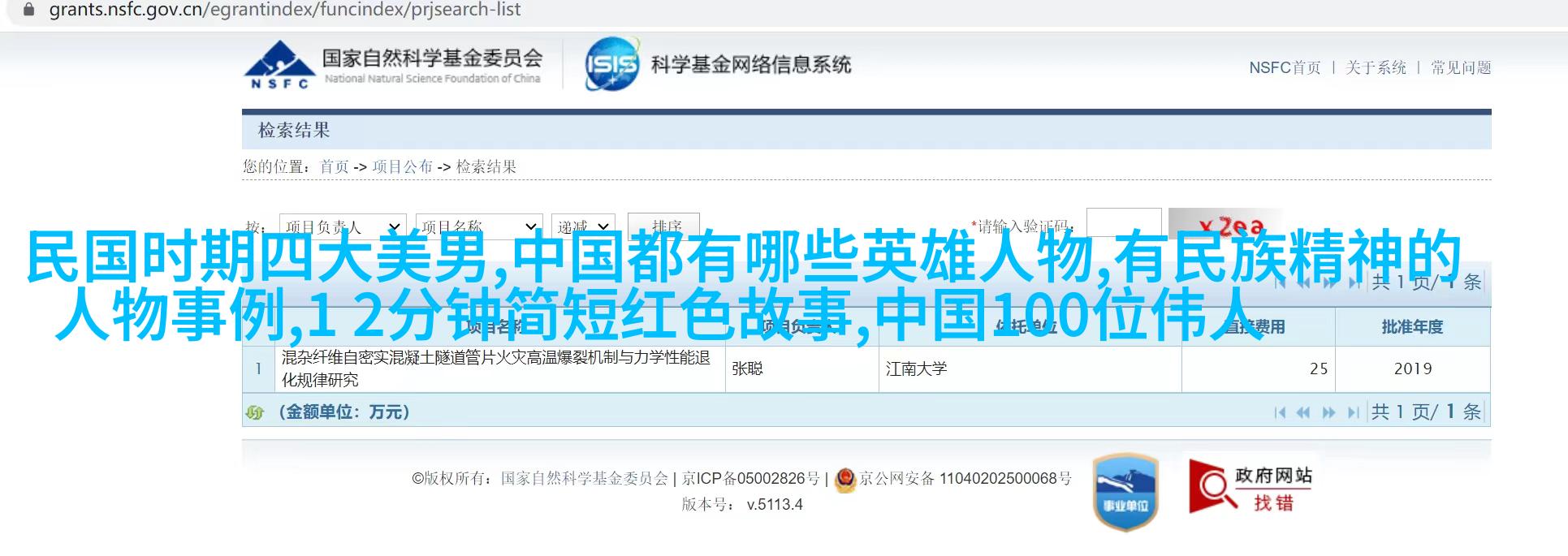Focus the verification code input field

coord(1124,223)
